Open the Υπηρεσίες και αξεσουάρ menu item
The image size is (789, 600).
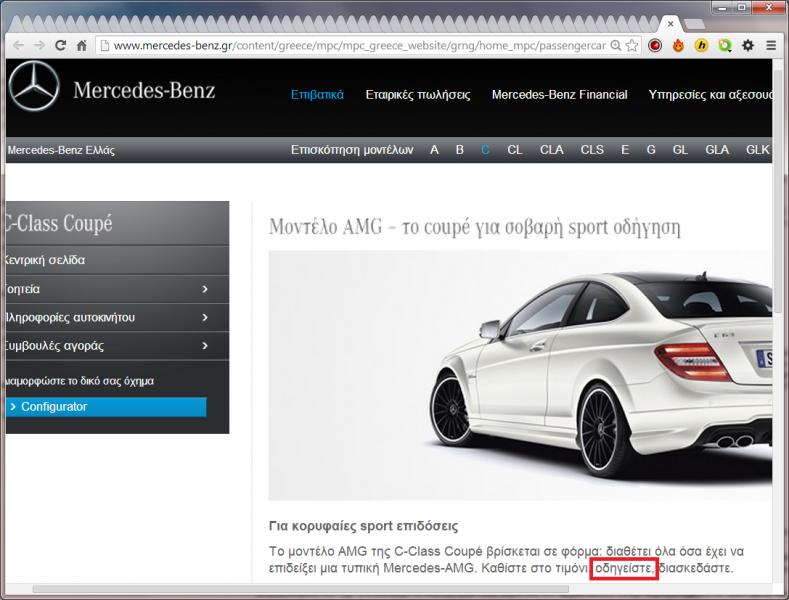[710, 95]
